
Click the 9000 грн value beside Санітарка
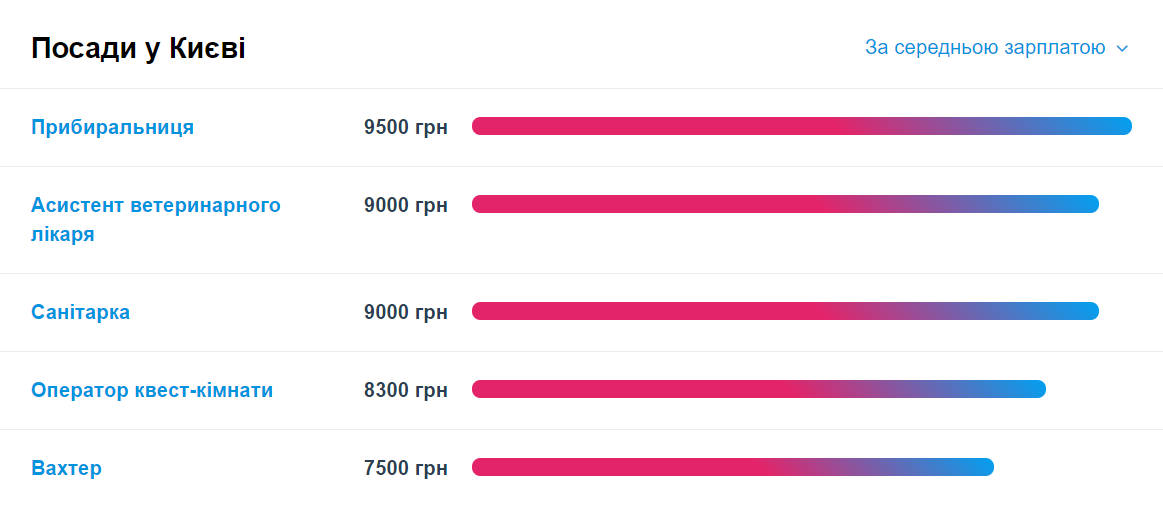coord(406,312)
